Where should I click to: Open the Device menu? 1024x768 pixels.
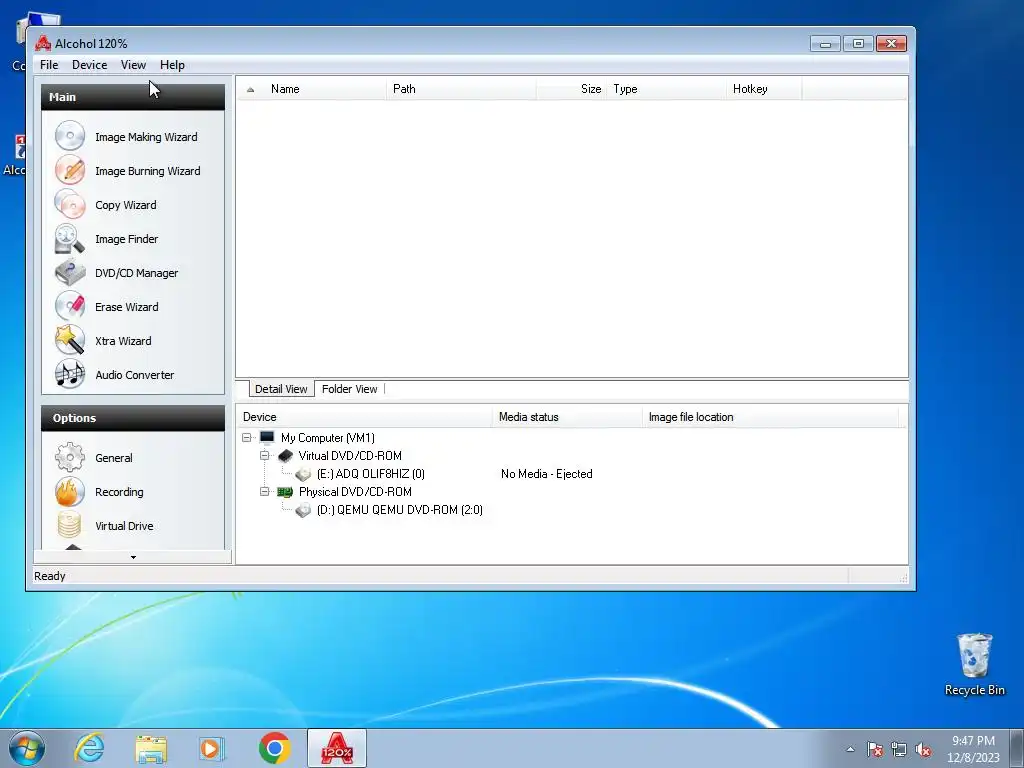coord(89,65)
